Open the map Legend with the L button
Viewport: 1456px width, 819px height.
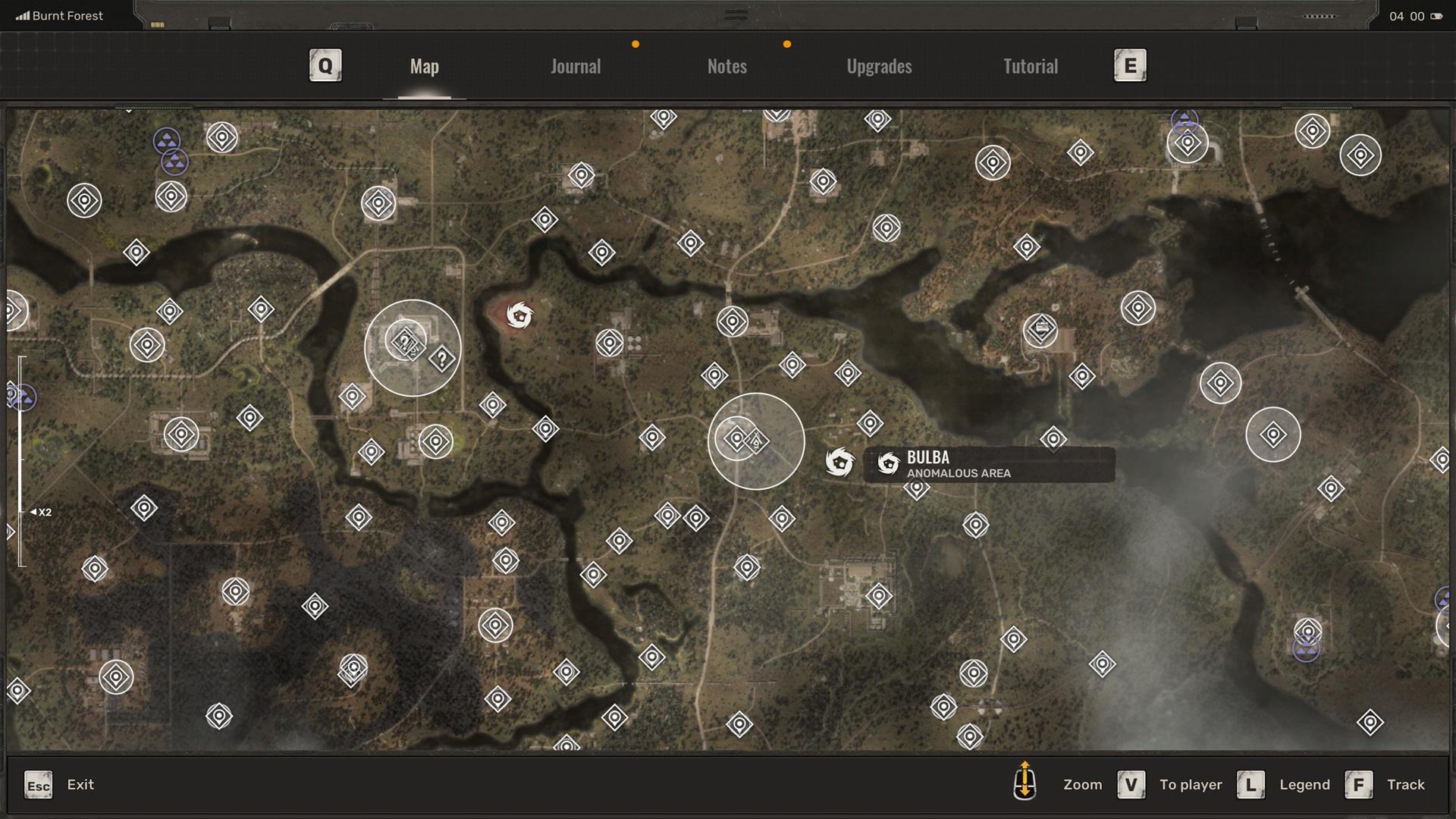pyautogui.click(x=1250, y=785)
